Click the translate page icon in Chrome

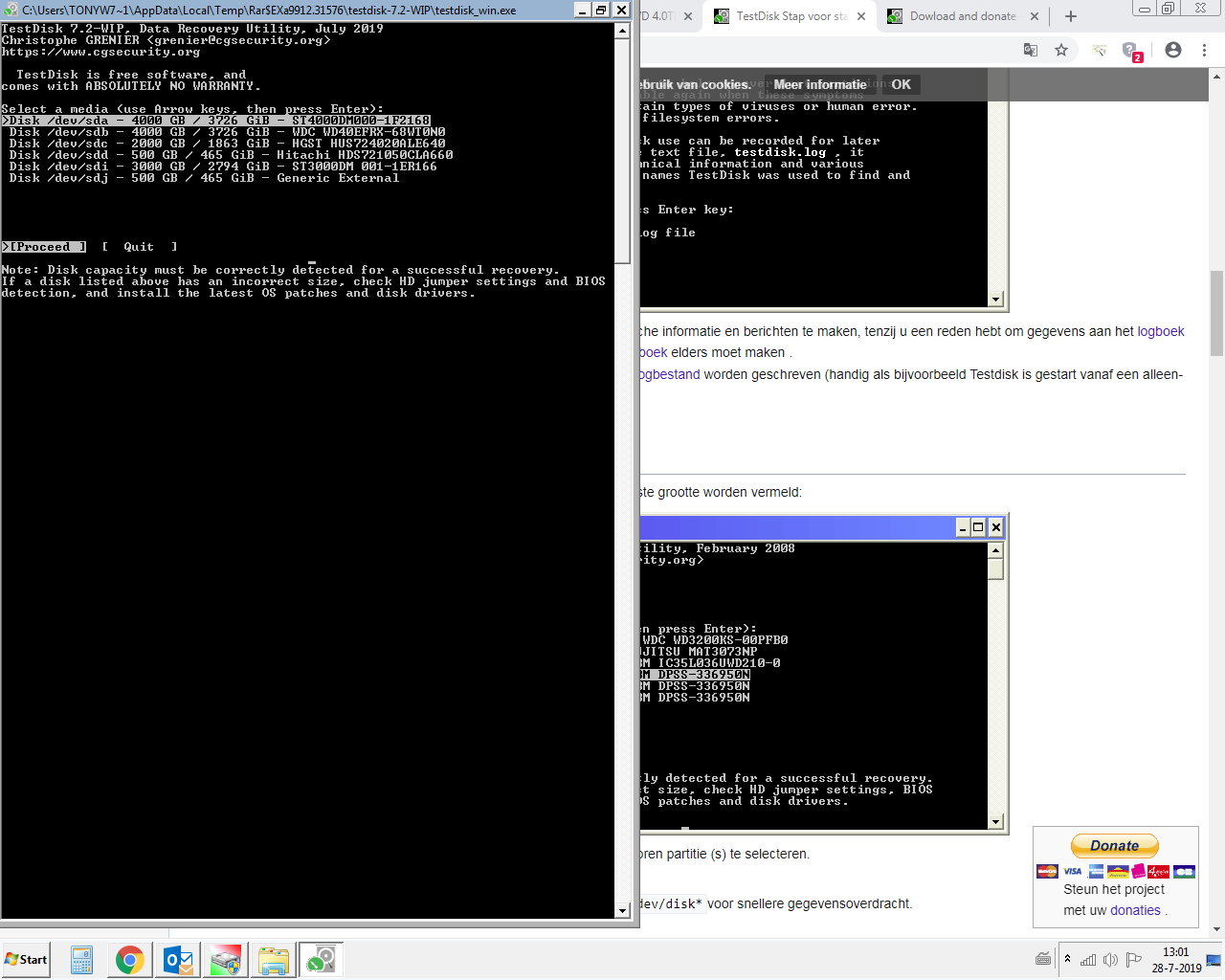(x=1031, y=50)
